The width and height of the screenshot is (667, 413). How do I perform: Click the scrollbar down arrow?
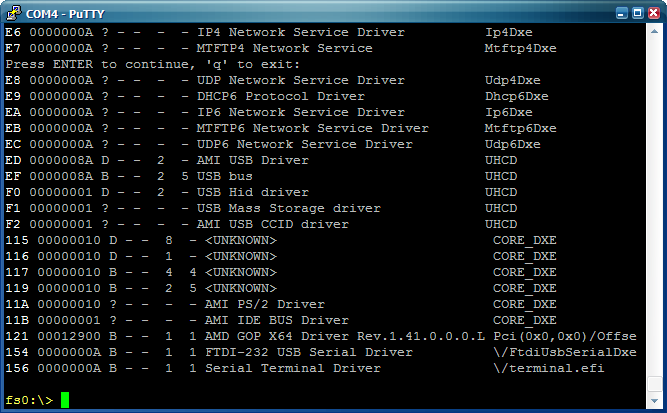point(654,401)
